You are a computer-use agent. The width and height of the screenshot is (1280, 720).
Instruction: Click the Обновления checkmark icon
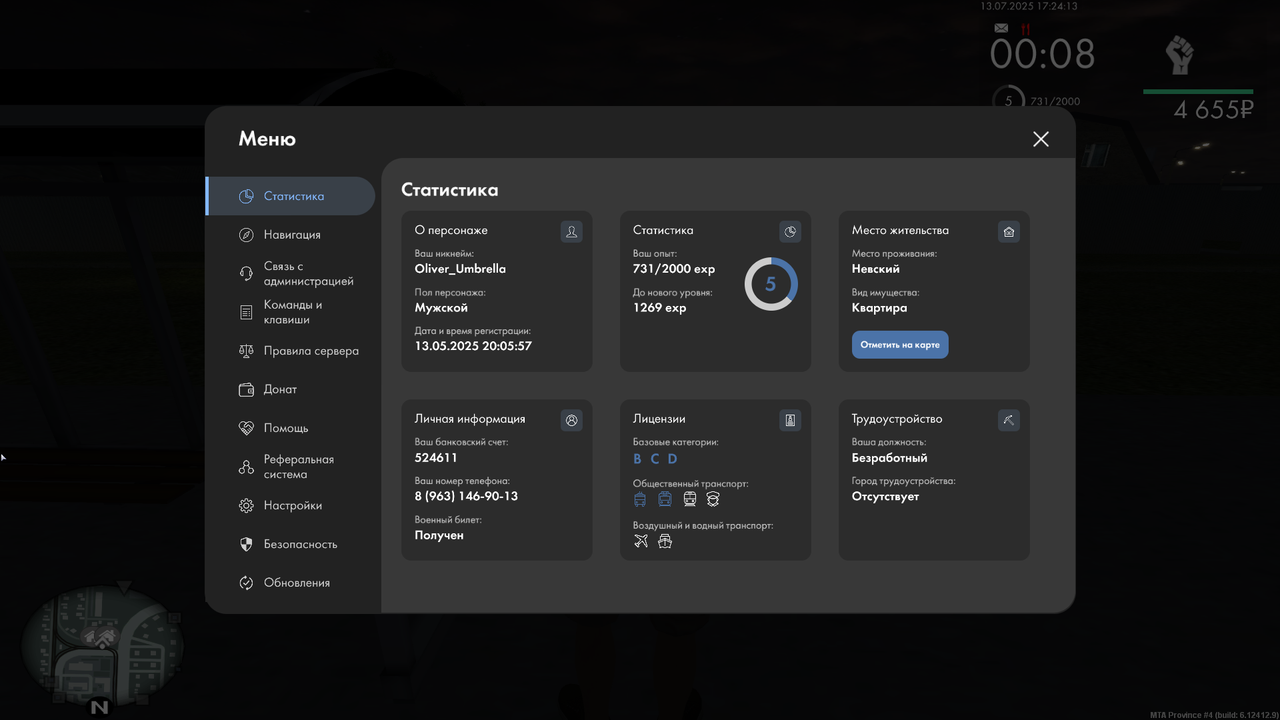click(x=246, y=583)
